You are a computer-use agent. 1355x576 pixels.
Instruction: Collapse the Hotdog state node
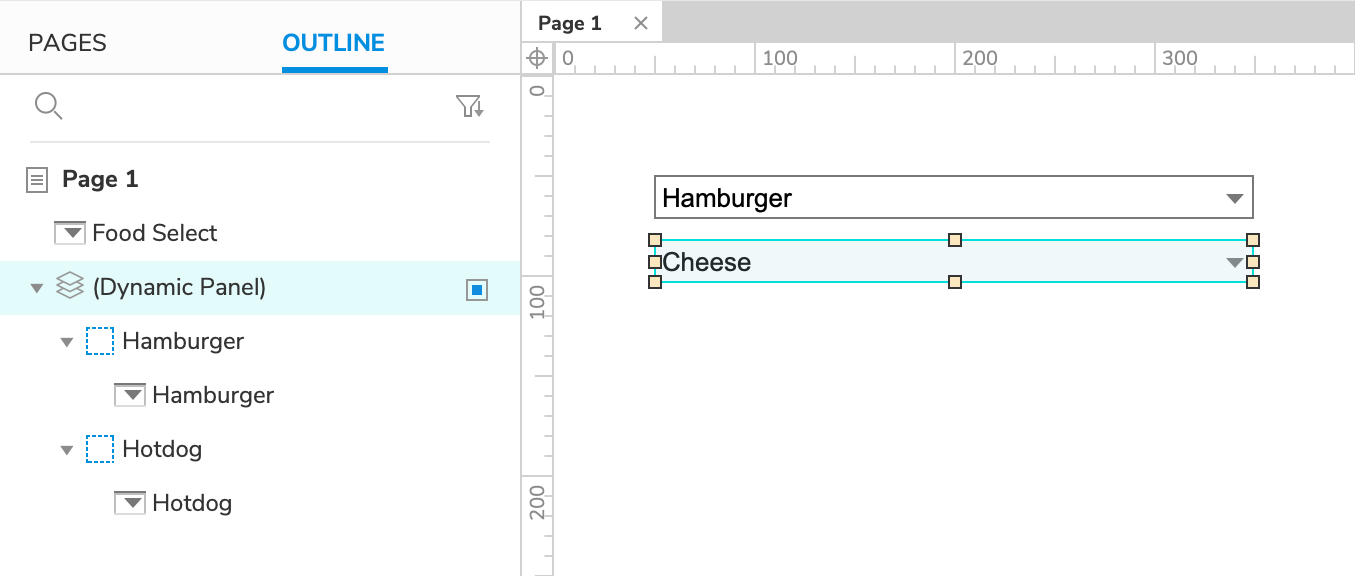(67, 450)
